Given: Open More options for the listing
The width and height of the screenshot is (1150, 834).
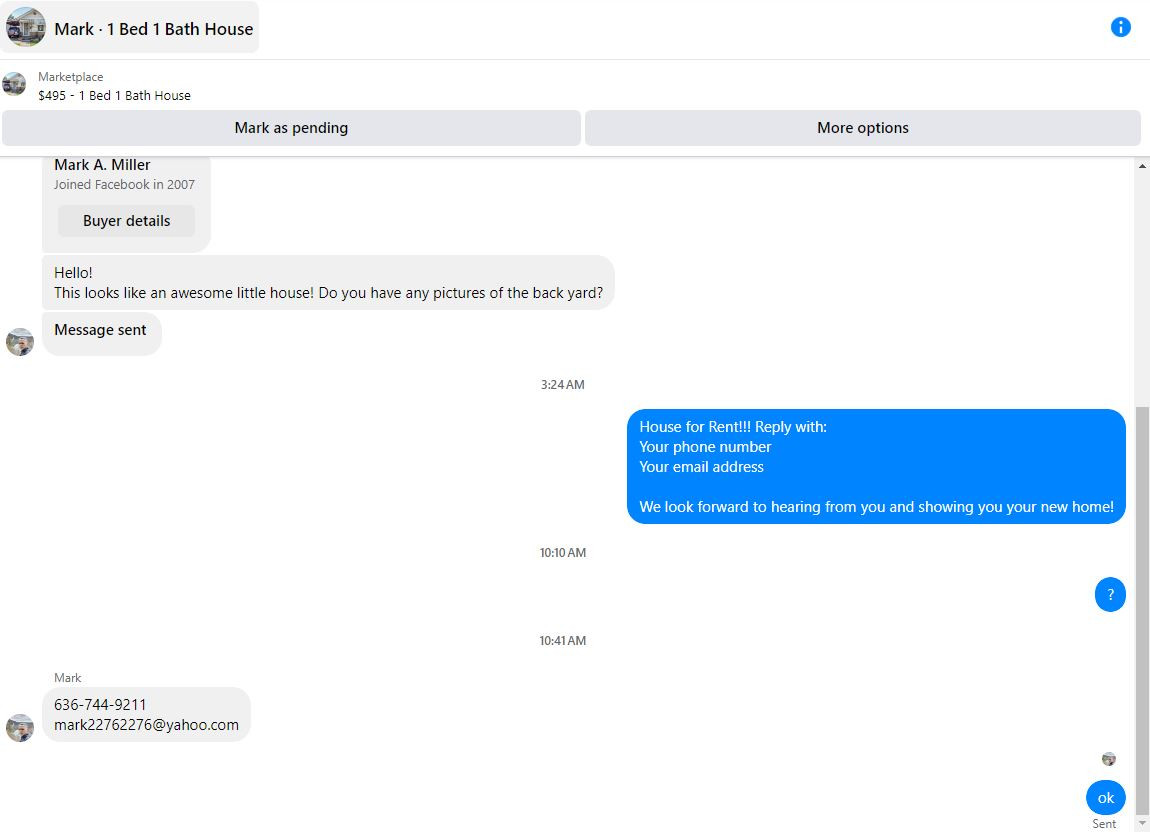Looking at the screenshot, I should 862,128.
